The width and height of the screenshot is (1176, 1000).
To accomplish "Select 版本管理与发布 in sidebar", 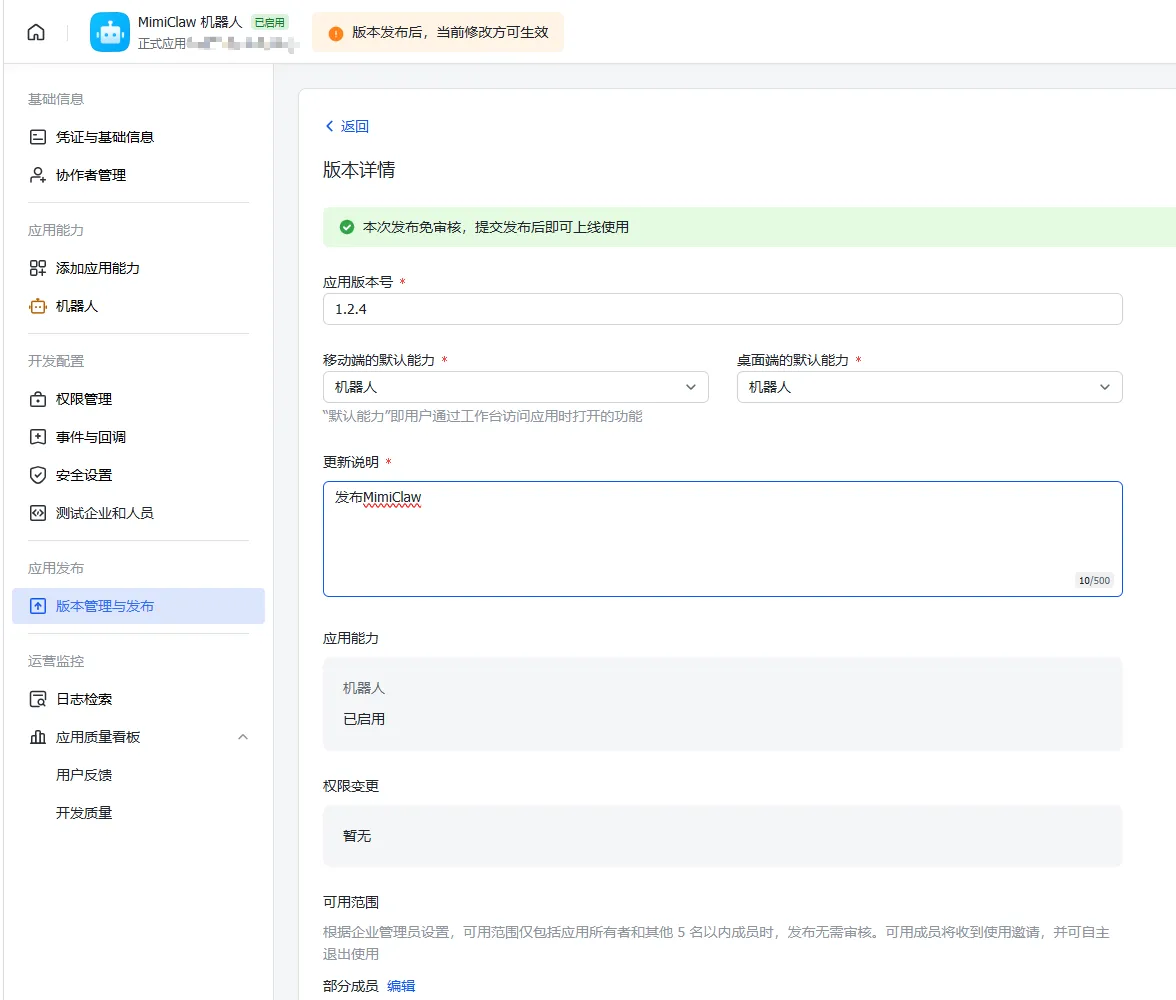I will click(x=105, y=606).
